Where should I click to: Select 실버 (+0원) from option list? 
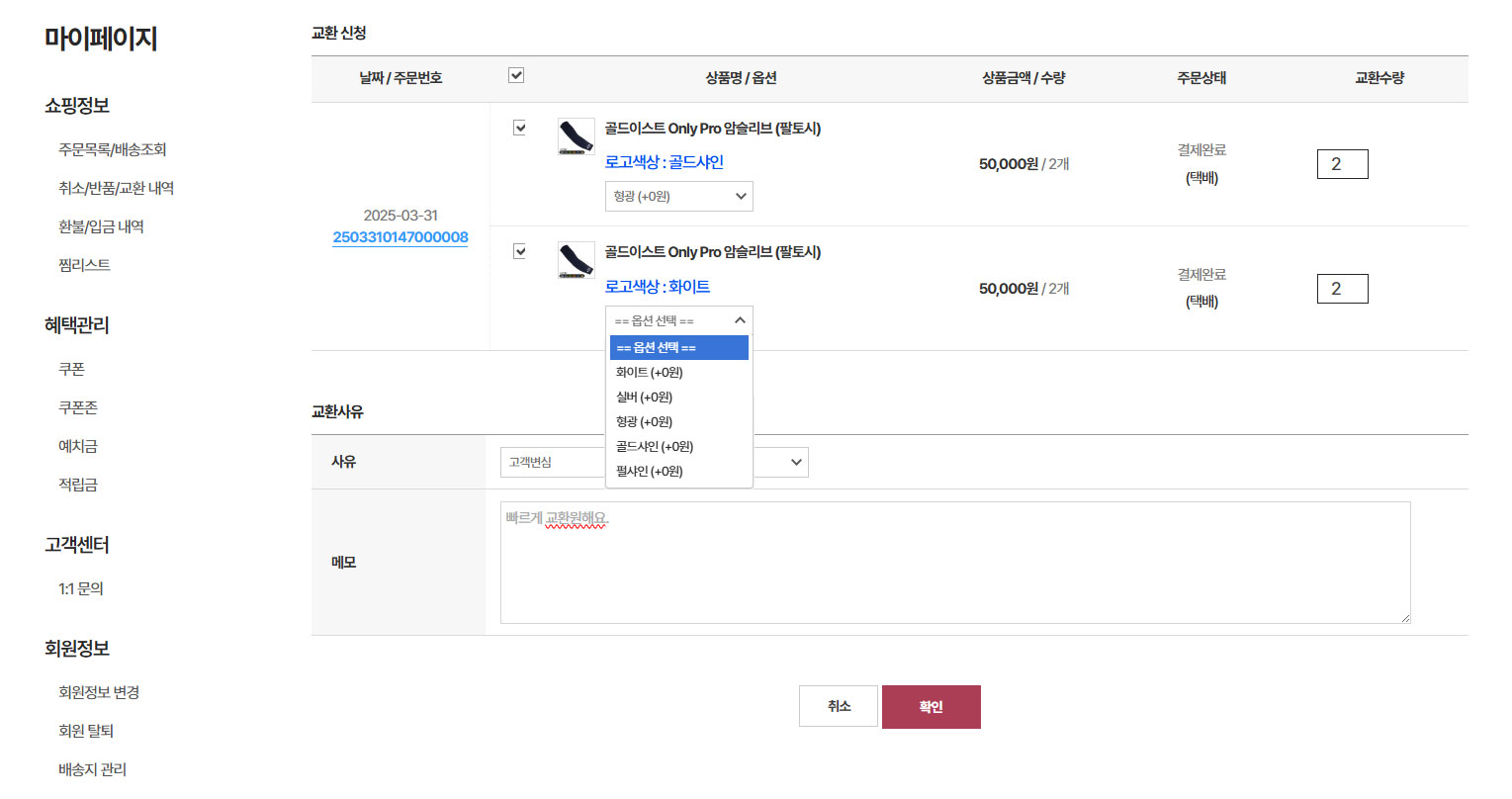tap(679, 398)
